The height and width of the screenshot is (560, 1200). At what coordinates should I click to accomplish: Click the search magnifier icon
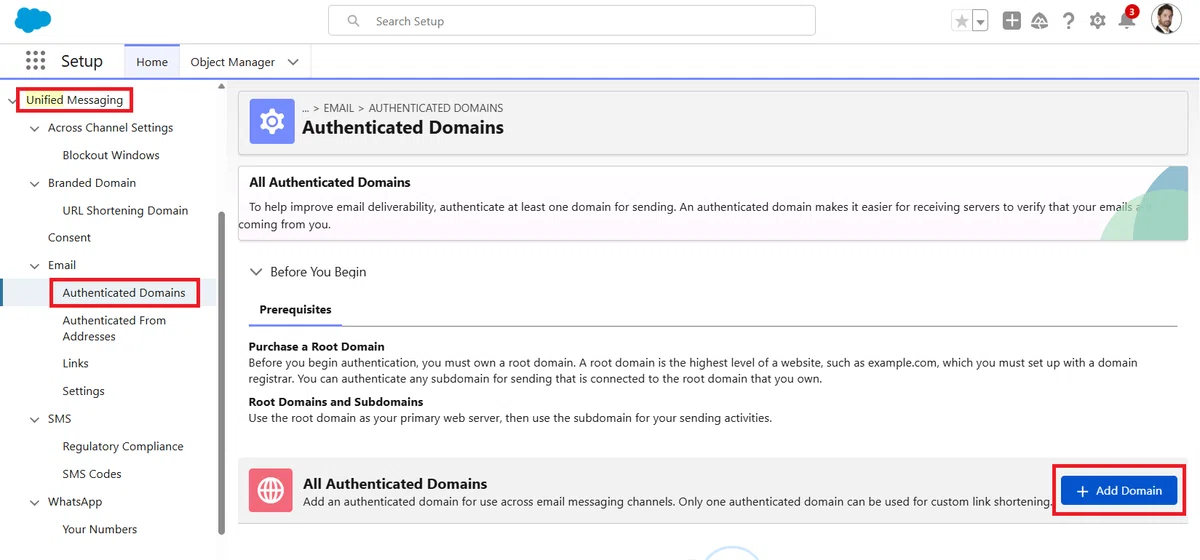coord(353,21)
